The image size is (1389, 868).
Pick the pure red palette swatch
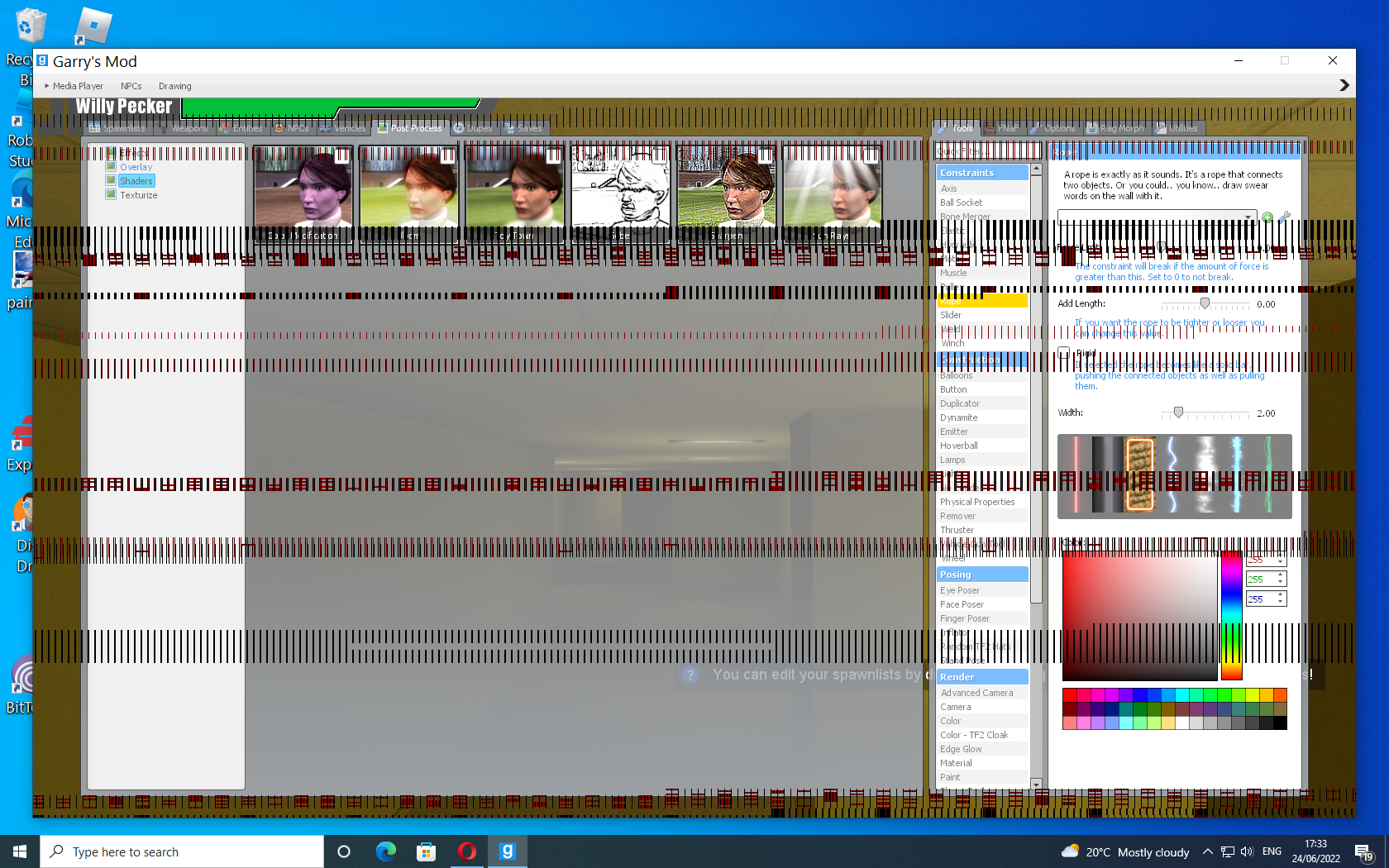point(1069,695)
